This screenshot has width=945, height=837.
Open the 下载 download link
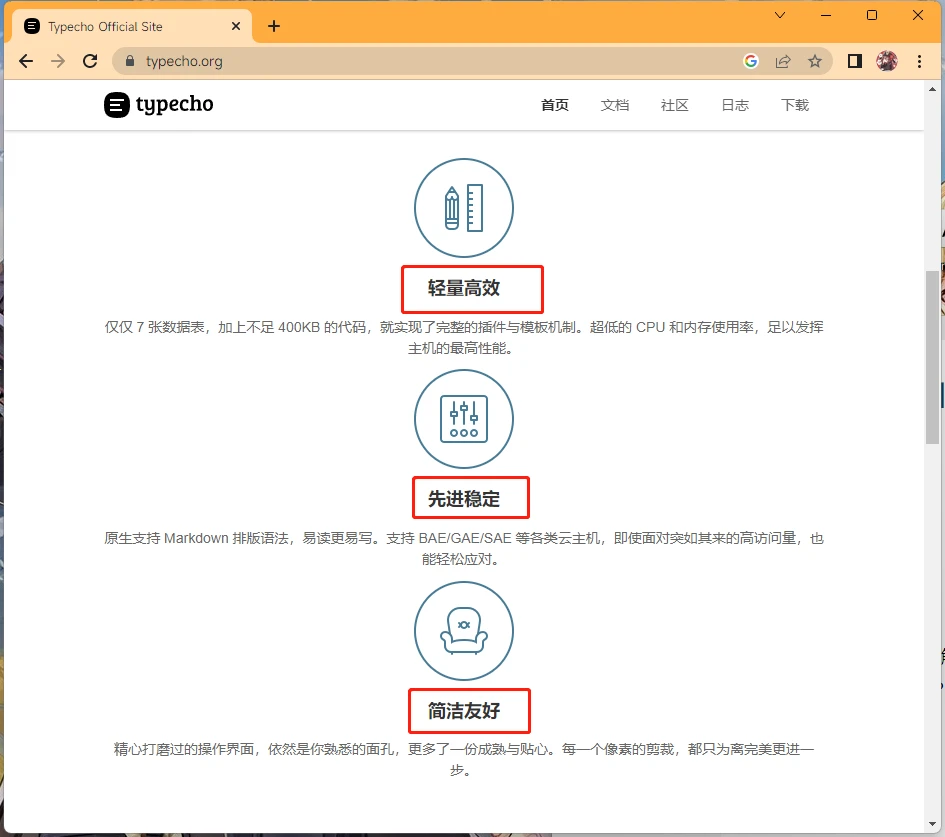click(x=795, y=105)
